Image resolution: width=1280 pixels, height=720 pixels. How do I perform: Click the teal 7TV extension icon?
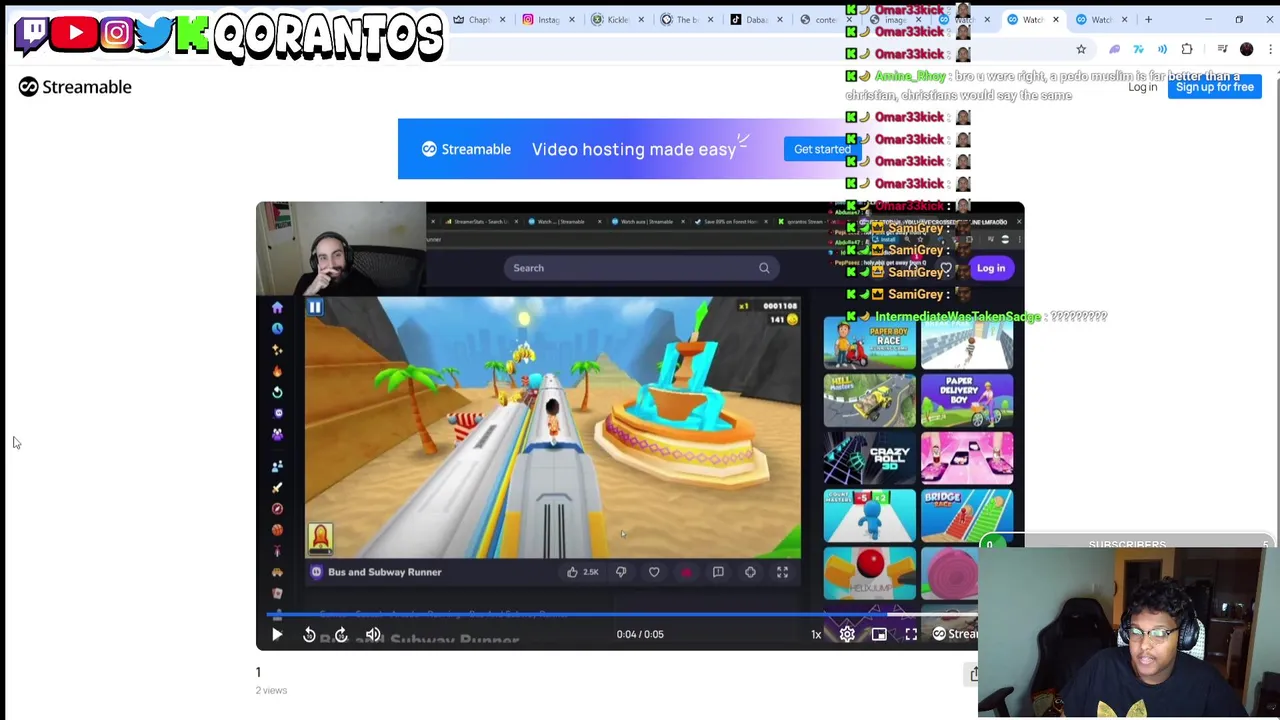tap(1138, 49)
